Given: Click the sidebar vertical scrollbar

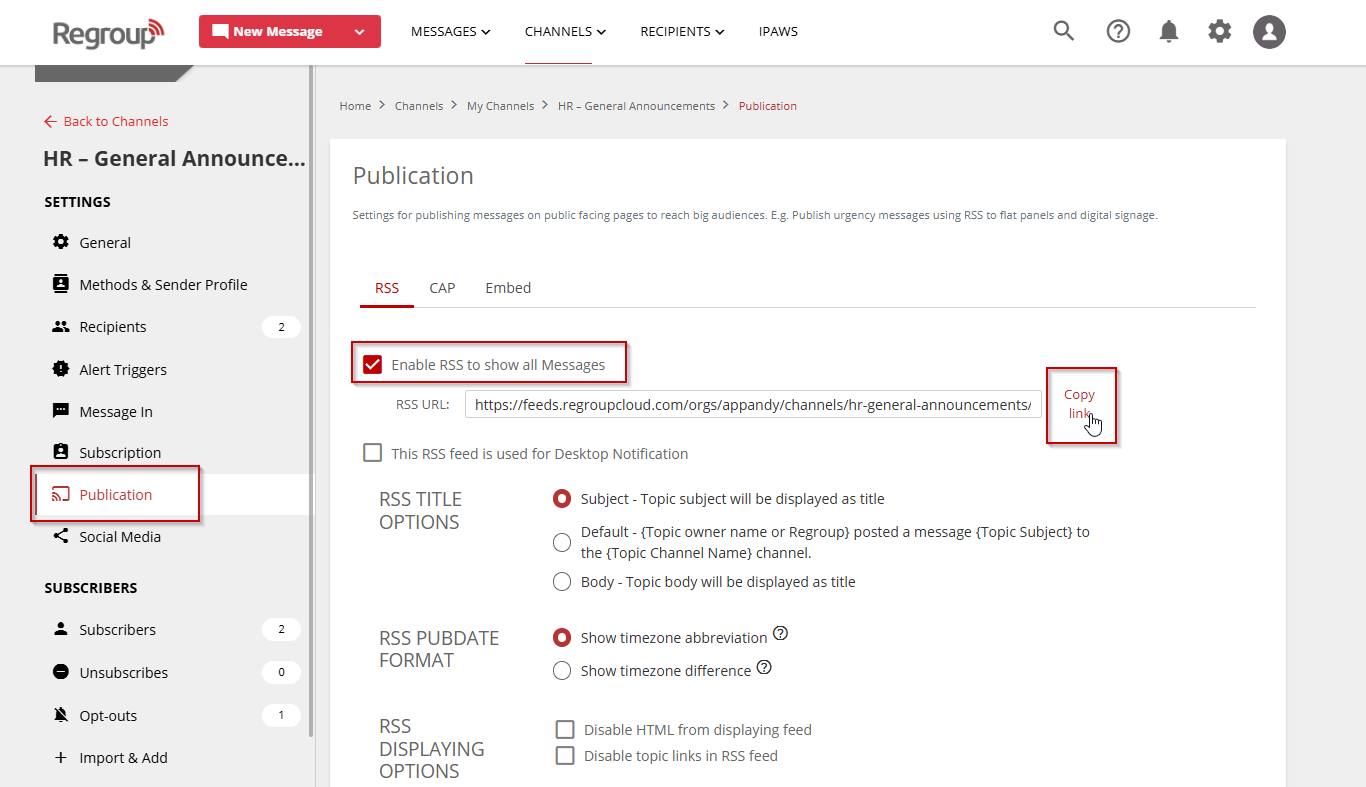Looking at the screenshot, I should [x=311, y=400].
